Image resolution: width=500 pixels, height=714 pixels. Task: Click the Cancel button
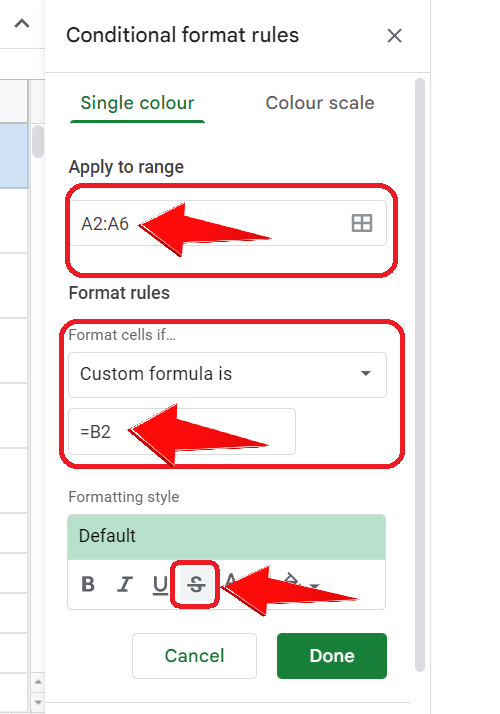(x=194, y=656)
